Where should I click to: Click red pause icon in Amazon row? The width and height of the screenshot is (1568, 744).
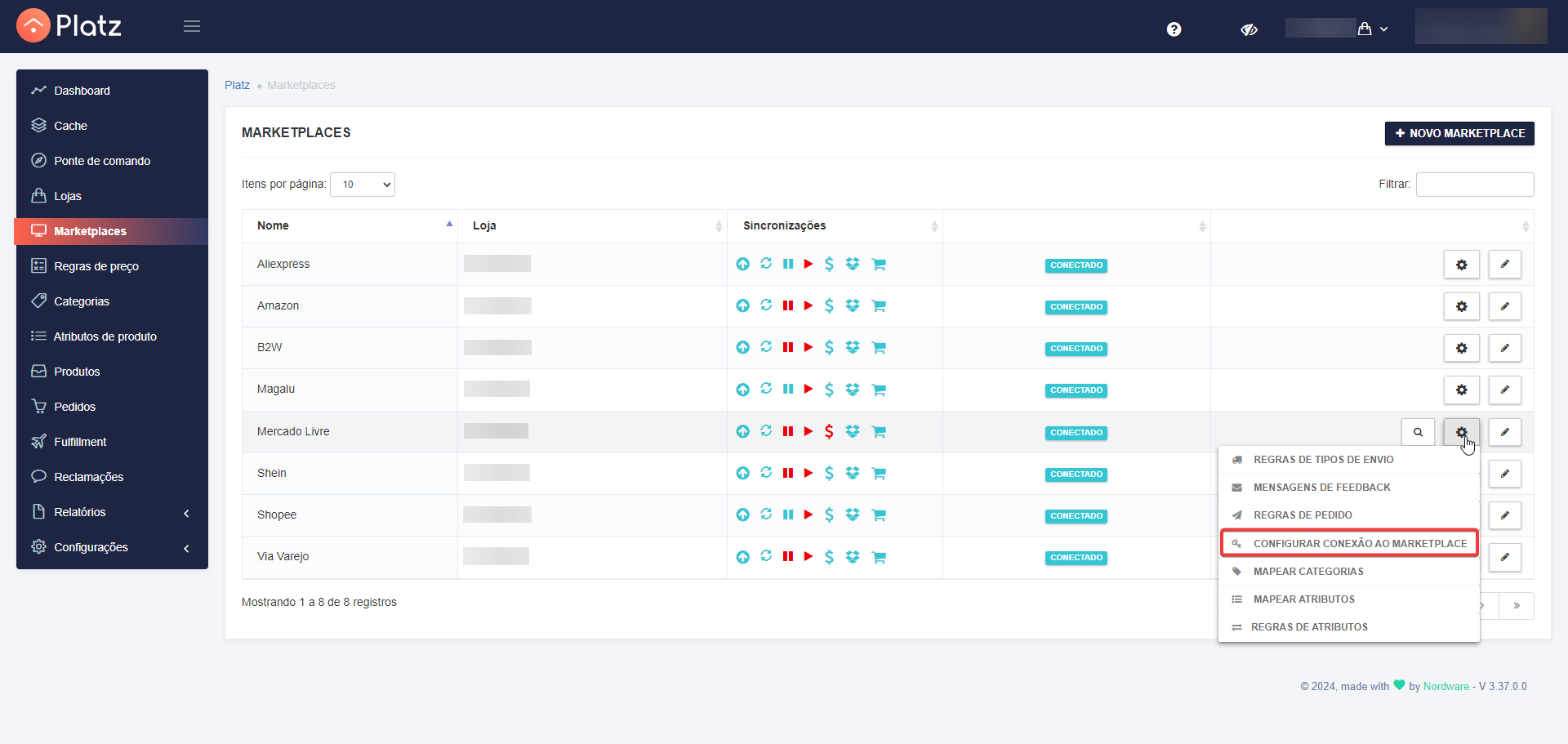[x=788, y=305]
